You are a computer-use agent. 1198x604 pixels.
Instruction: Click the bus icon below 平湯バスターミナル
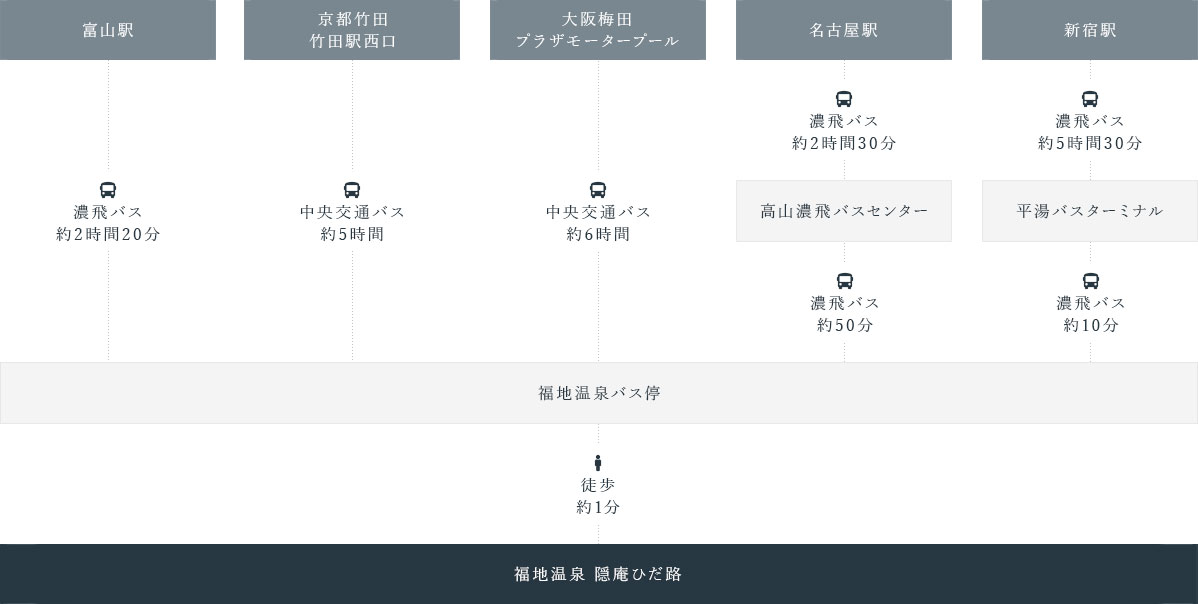coord(1091,281)
